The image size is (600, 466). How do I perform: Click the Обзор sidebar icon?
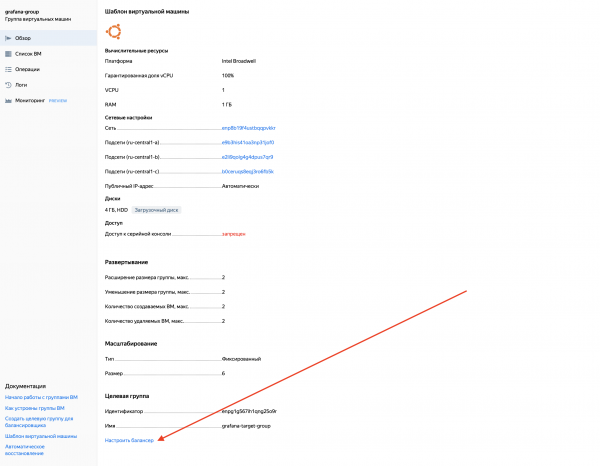pyautogui.click(x=8, y=37)
